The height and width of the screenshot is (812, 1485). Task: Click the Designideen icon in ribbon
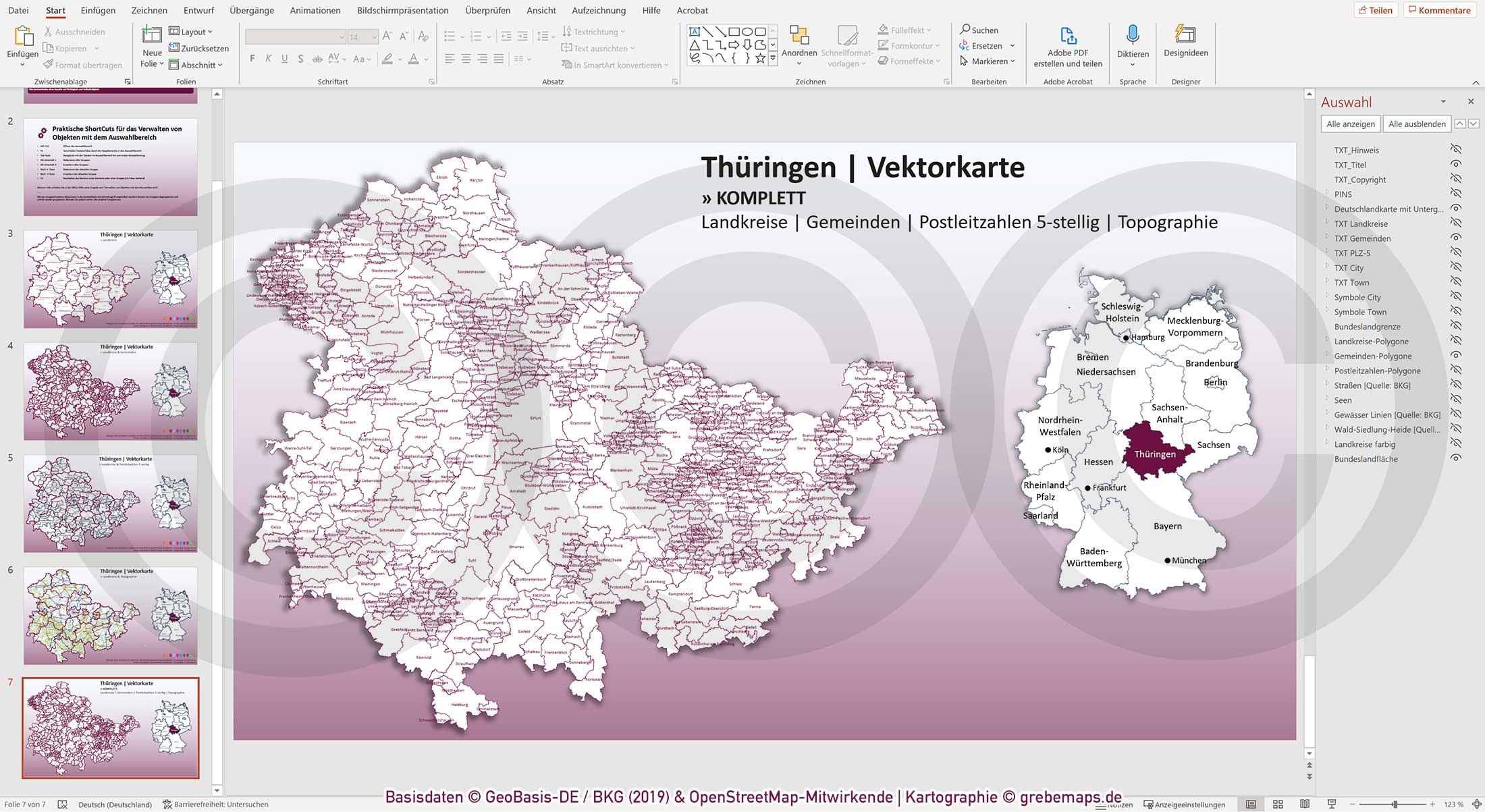point(1185,34)
